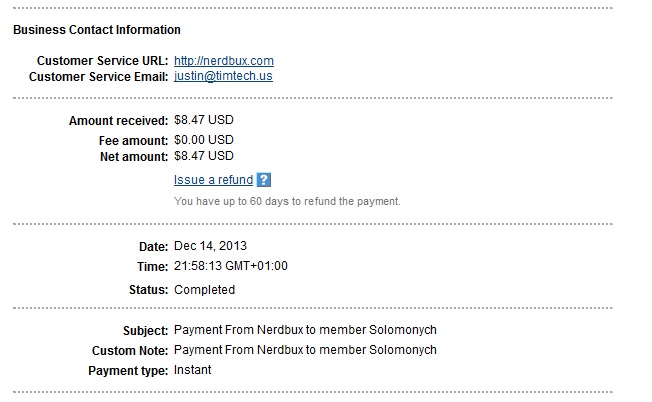
Task: Click the justin@timtech.us email link
Action: [x=223, y=76]
